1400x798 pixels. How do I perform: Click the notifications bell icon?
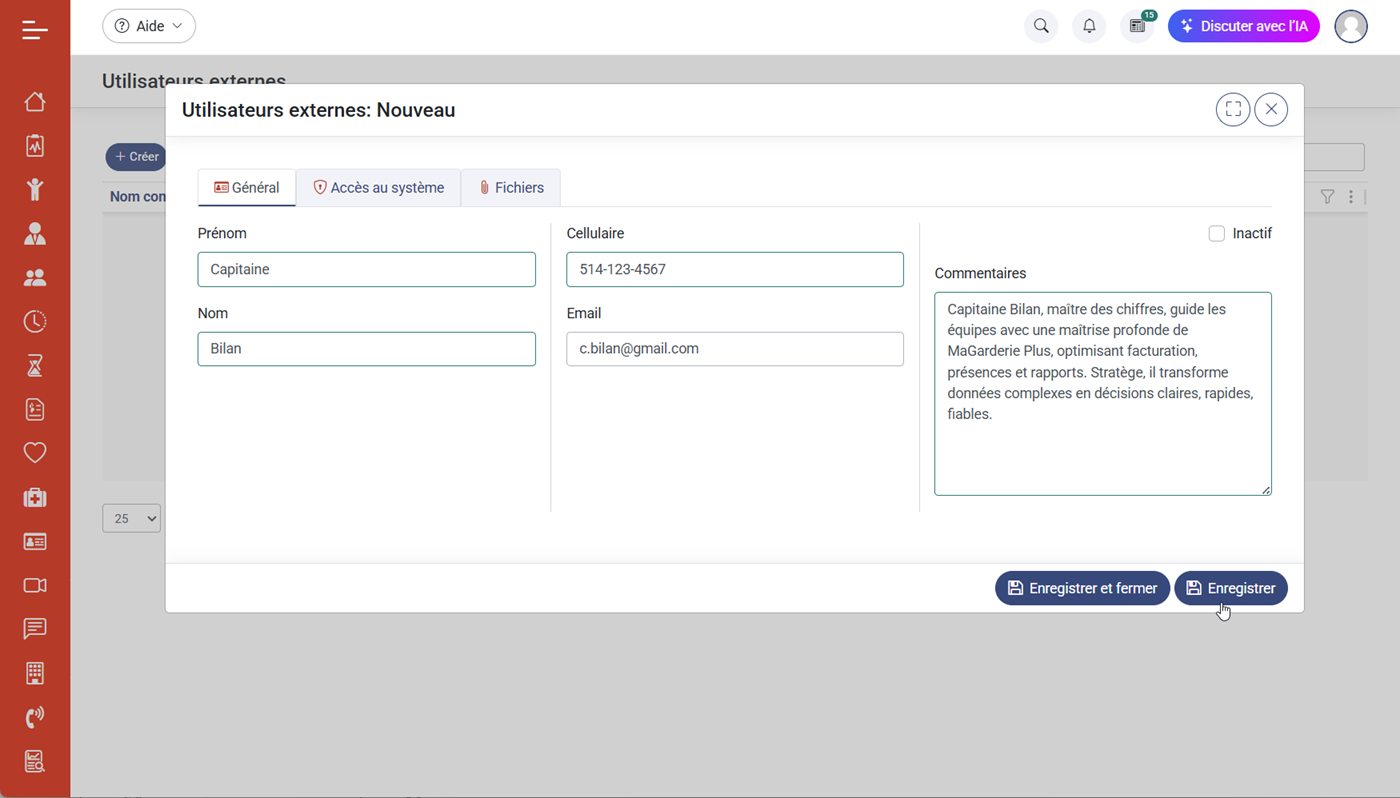click(1089, 26)
